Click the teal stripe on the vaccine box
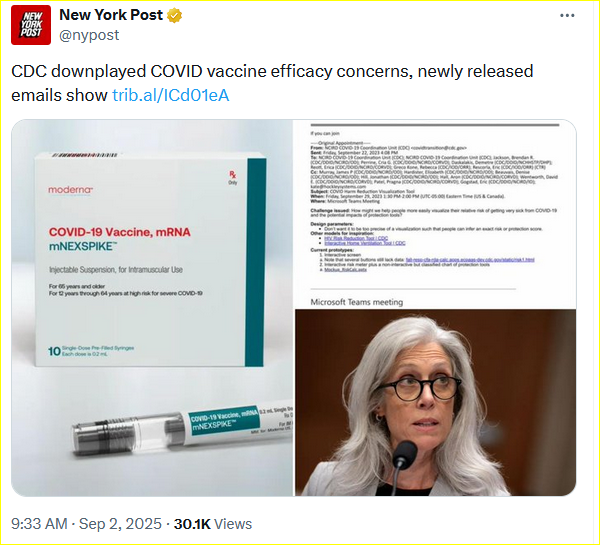Image resolution: width=600 pixels, height=545 pixels. (x=255, y=262)
